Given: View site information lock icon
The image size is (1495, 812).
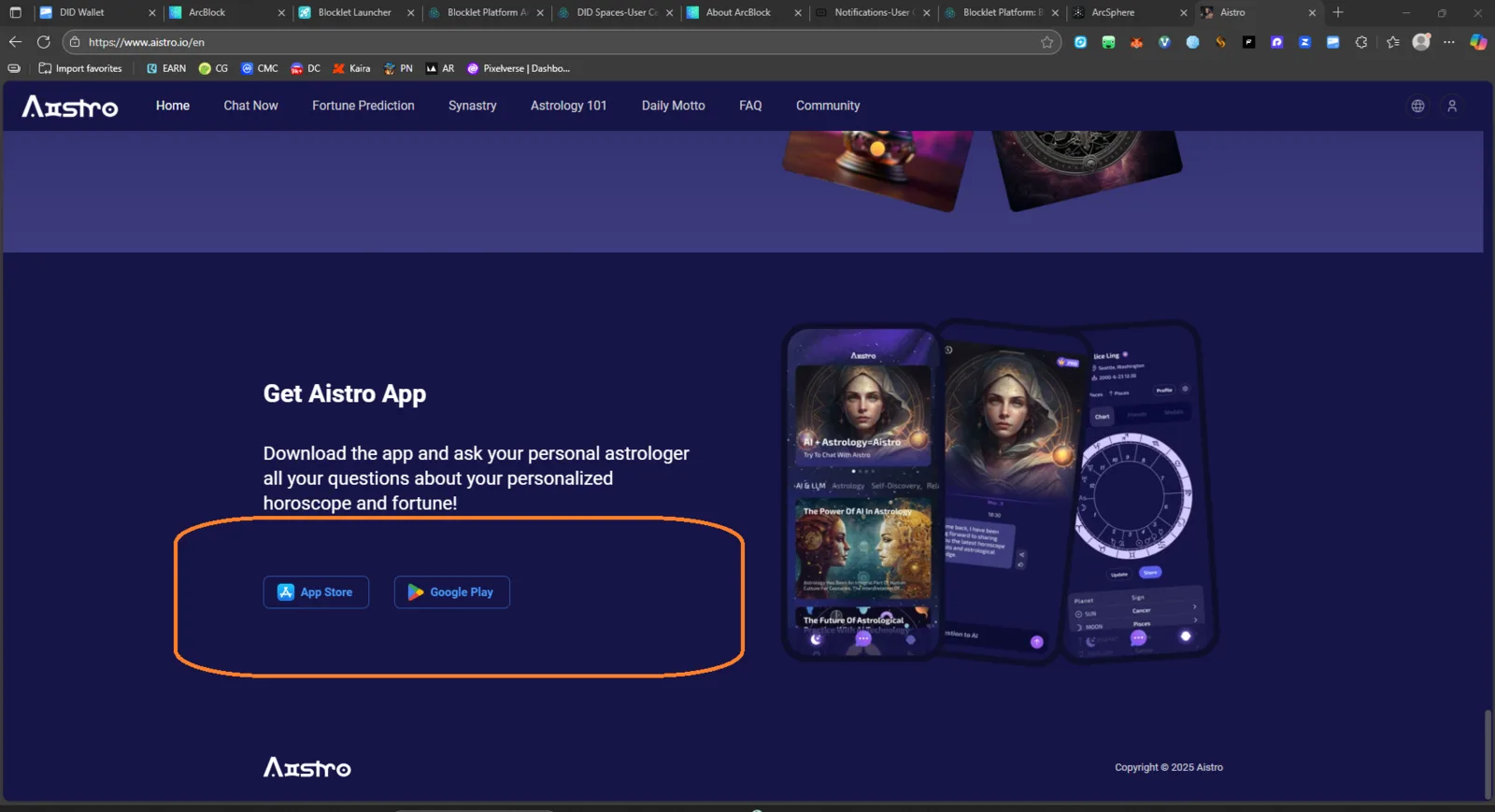Looking at the screenshot, I should click(x=75, y=42).
